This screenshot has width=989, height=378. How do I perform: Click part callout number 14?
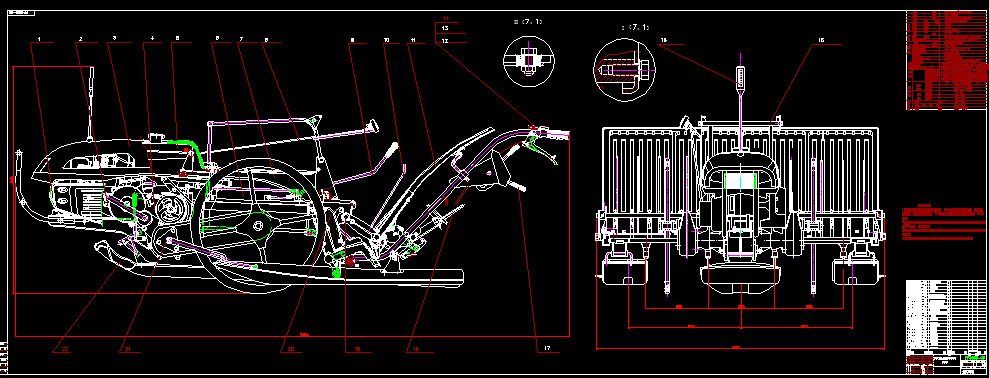pyautogui.click(x=445, y=19)
